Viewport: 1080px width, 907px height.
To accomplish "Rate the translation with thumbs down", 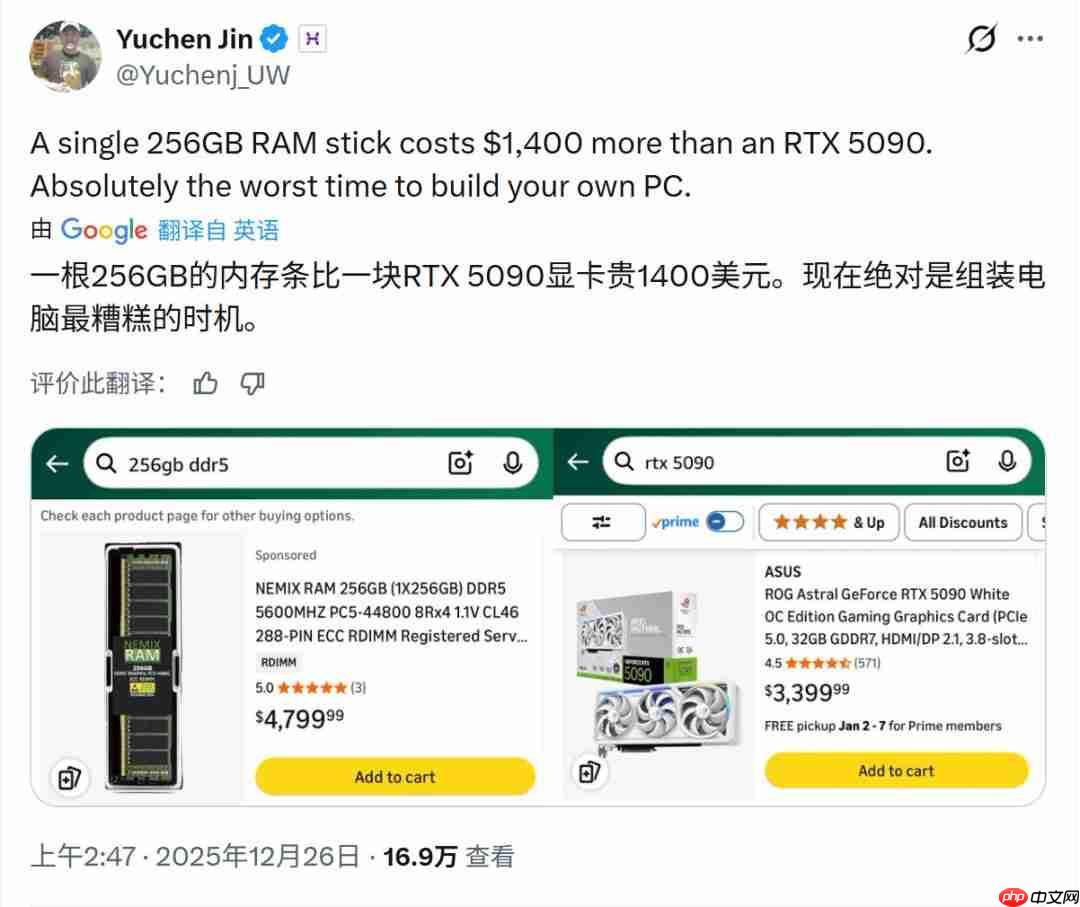I will (x=252, y=384).
